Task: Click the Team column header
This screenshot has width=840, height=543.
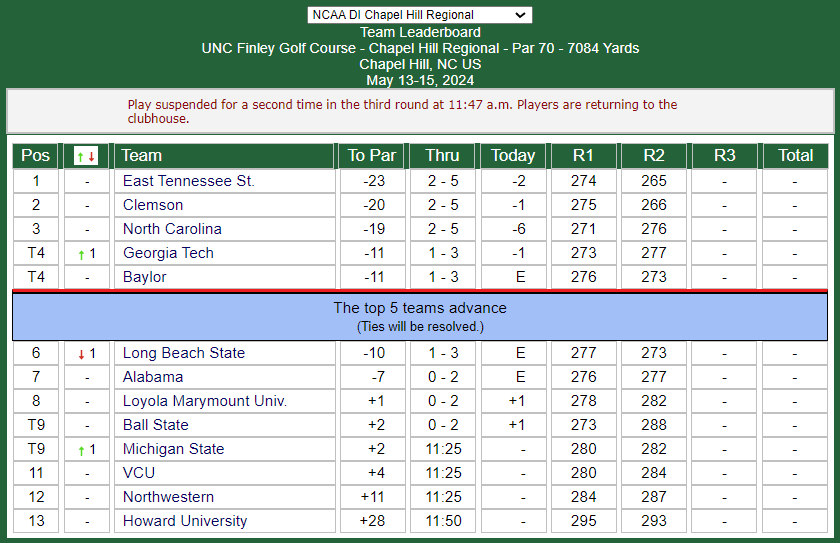Action: tap(224, 156)
